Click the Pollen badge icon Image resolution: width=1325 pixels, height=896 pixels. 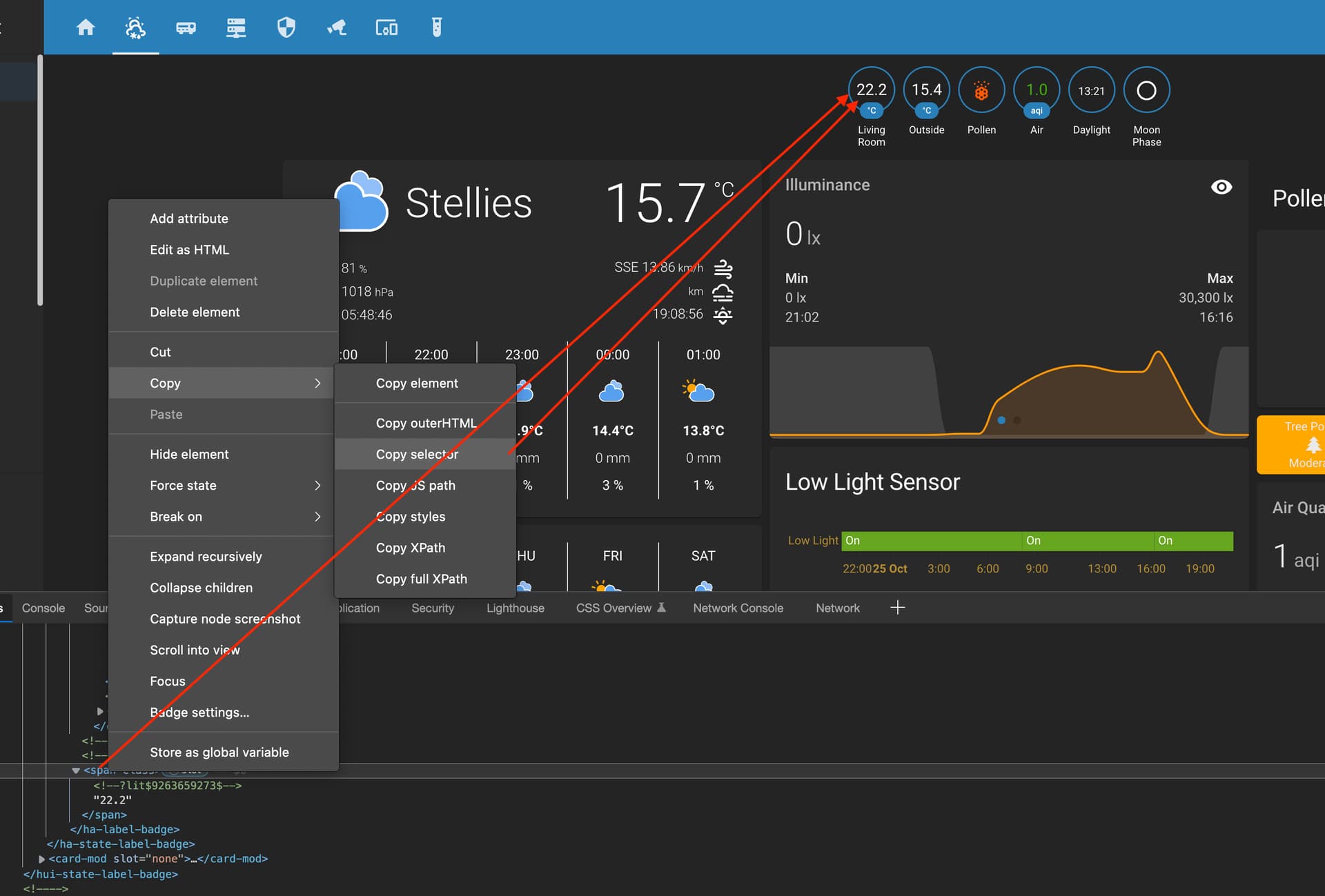click(x=981, y=90)
